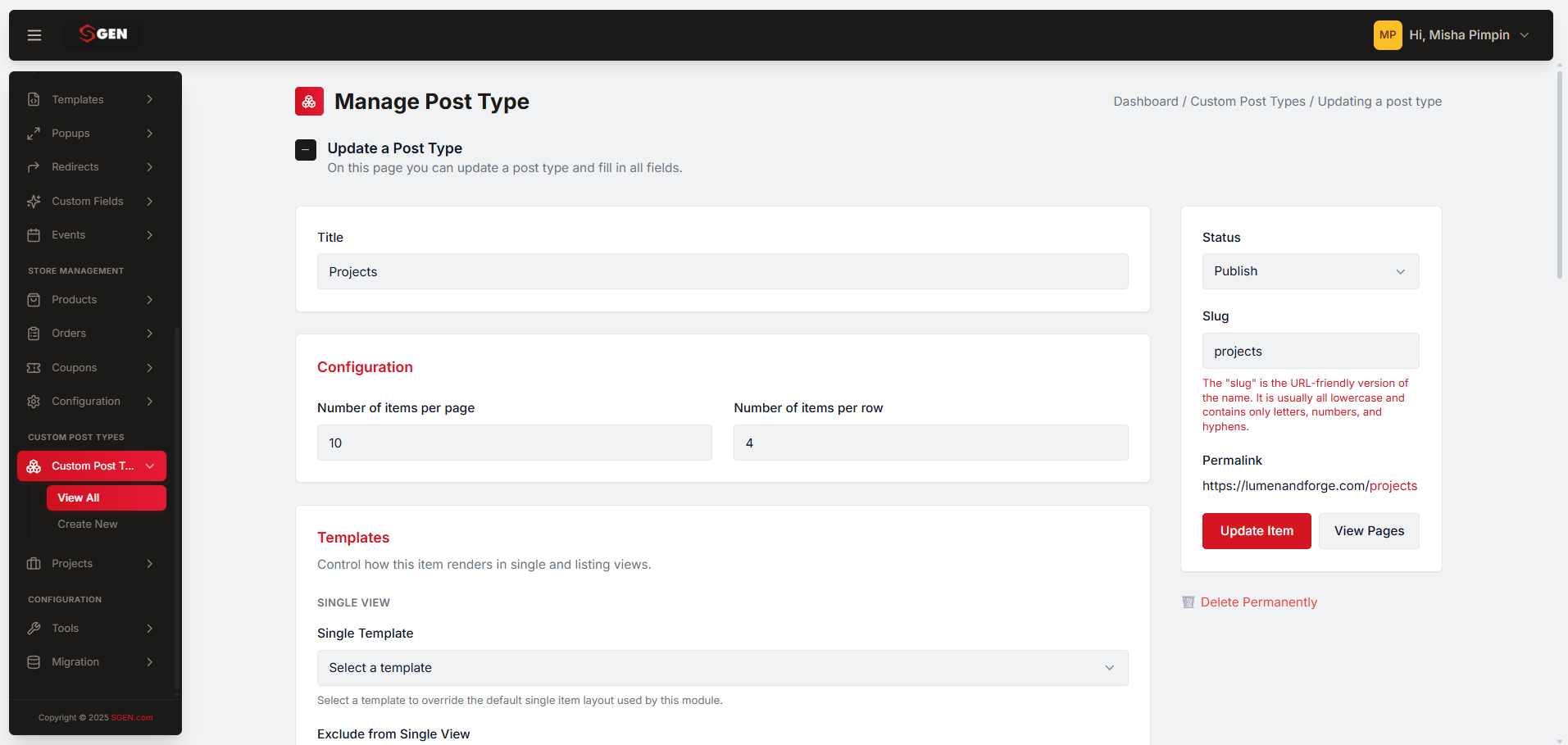
Task: Expand the Coupons menu chevron
Action: click(x=150, y=368)
